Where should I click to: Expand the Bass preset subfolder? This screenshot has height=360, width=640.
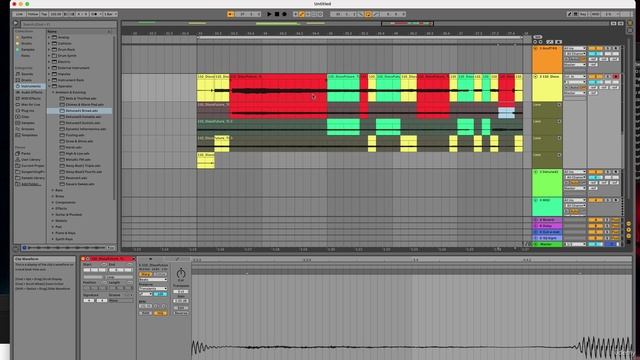[53, 190]
